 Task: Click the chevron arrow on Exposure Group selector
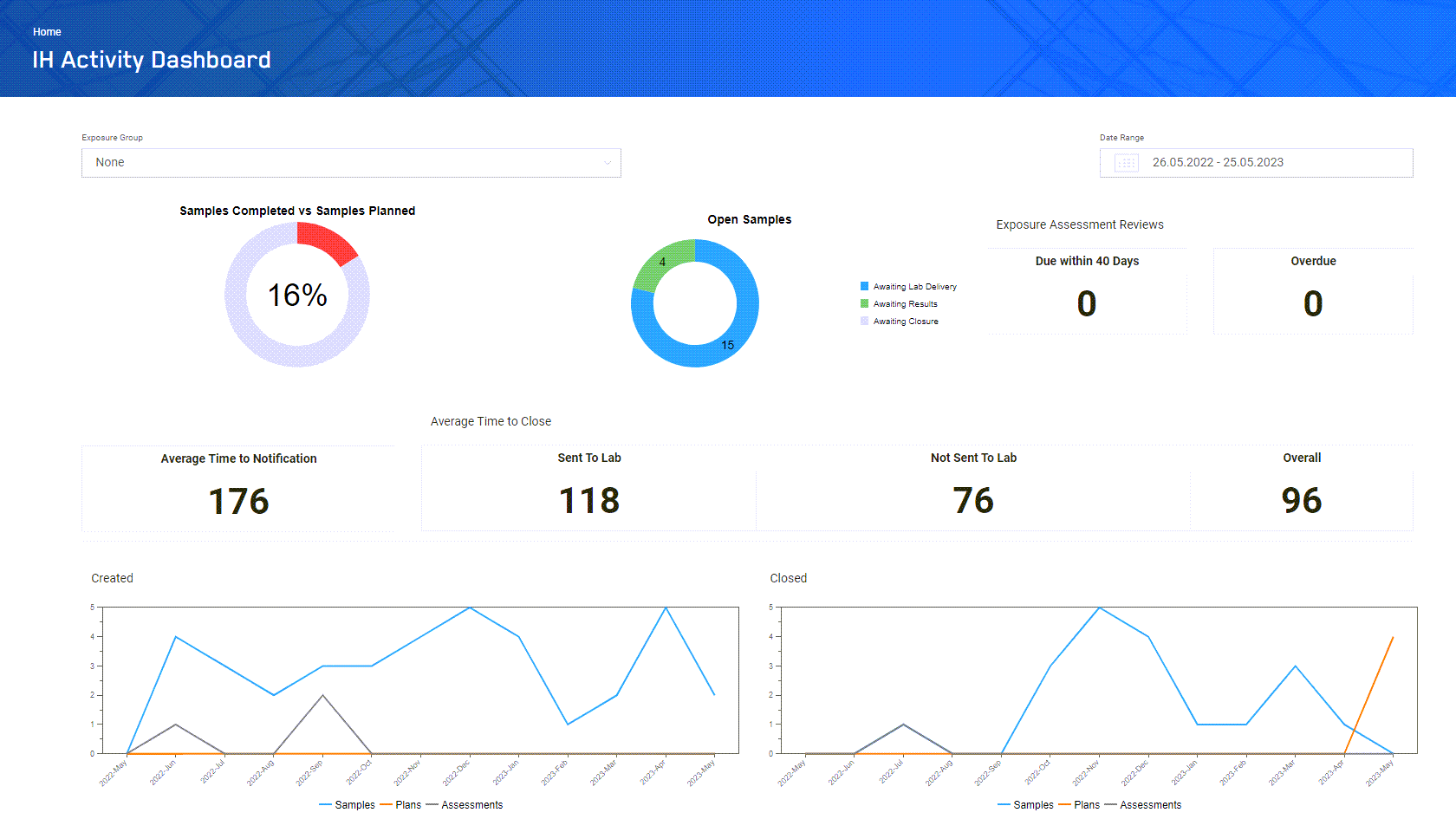(x=607, y=162)
